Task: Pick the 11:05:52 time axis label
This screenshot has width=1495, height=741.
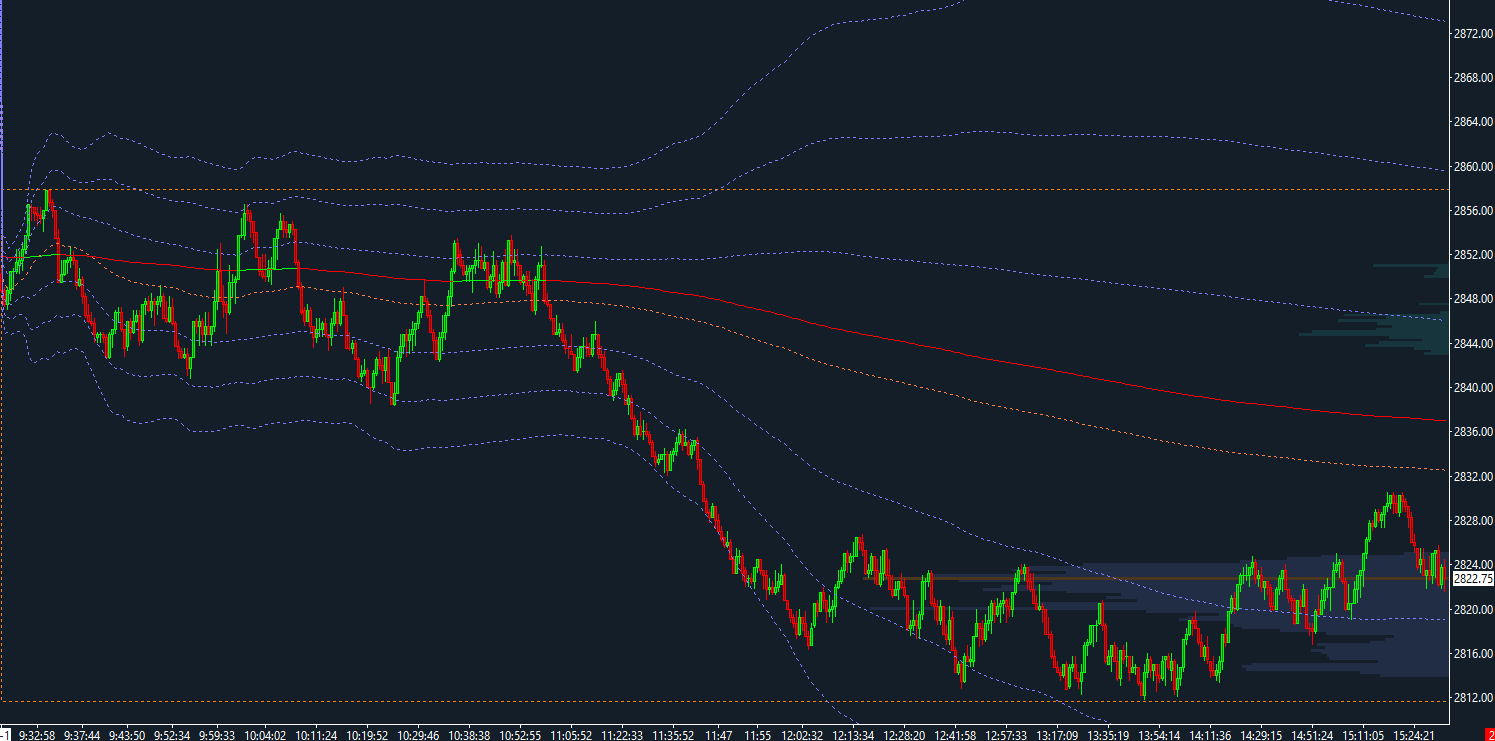Action: (x=572, y=735)
